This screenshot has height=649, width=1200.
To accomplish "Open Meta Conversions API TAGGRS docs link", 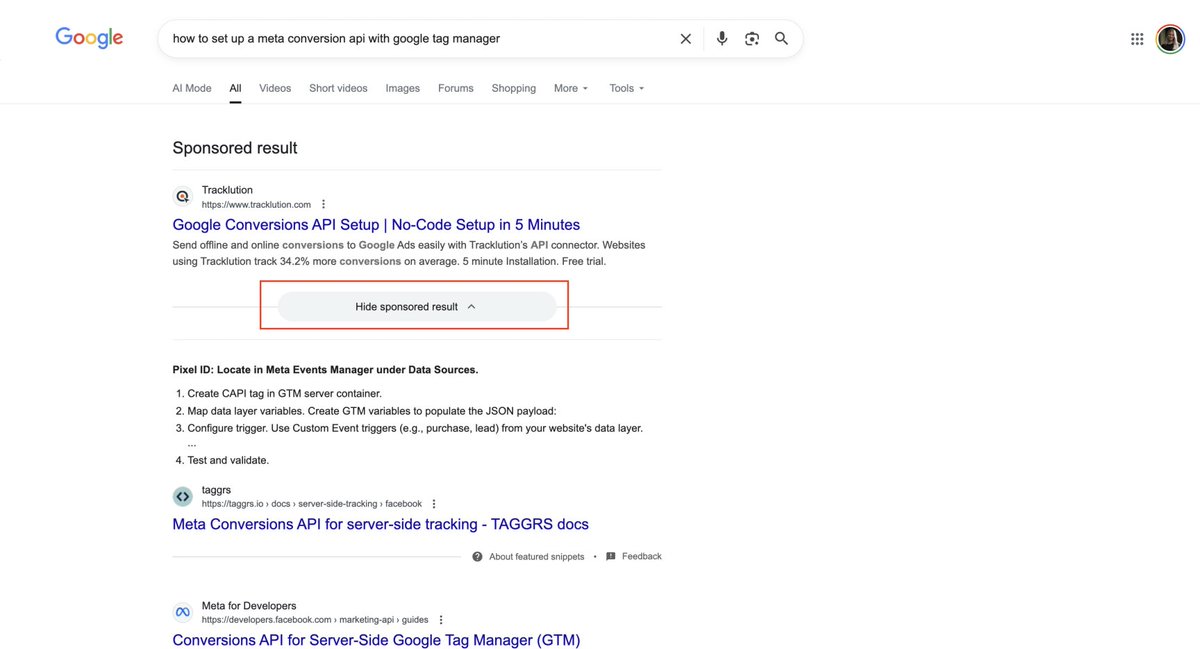I will coord(380,524).
